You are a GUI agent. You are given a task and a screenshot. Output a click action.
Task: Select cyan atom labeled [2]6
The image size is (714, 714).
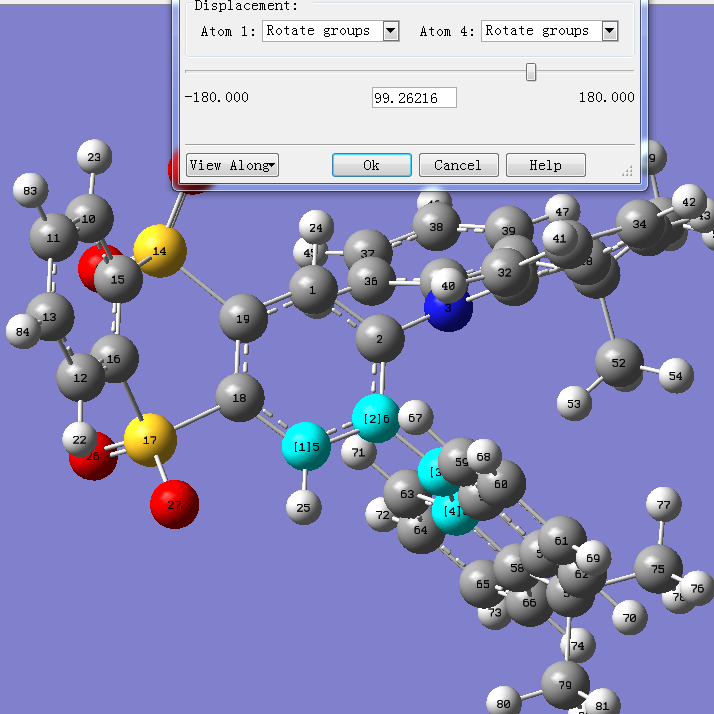tap(376, 418)
